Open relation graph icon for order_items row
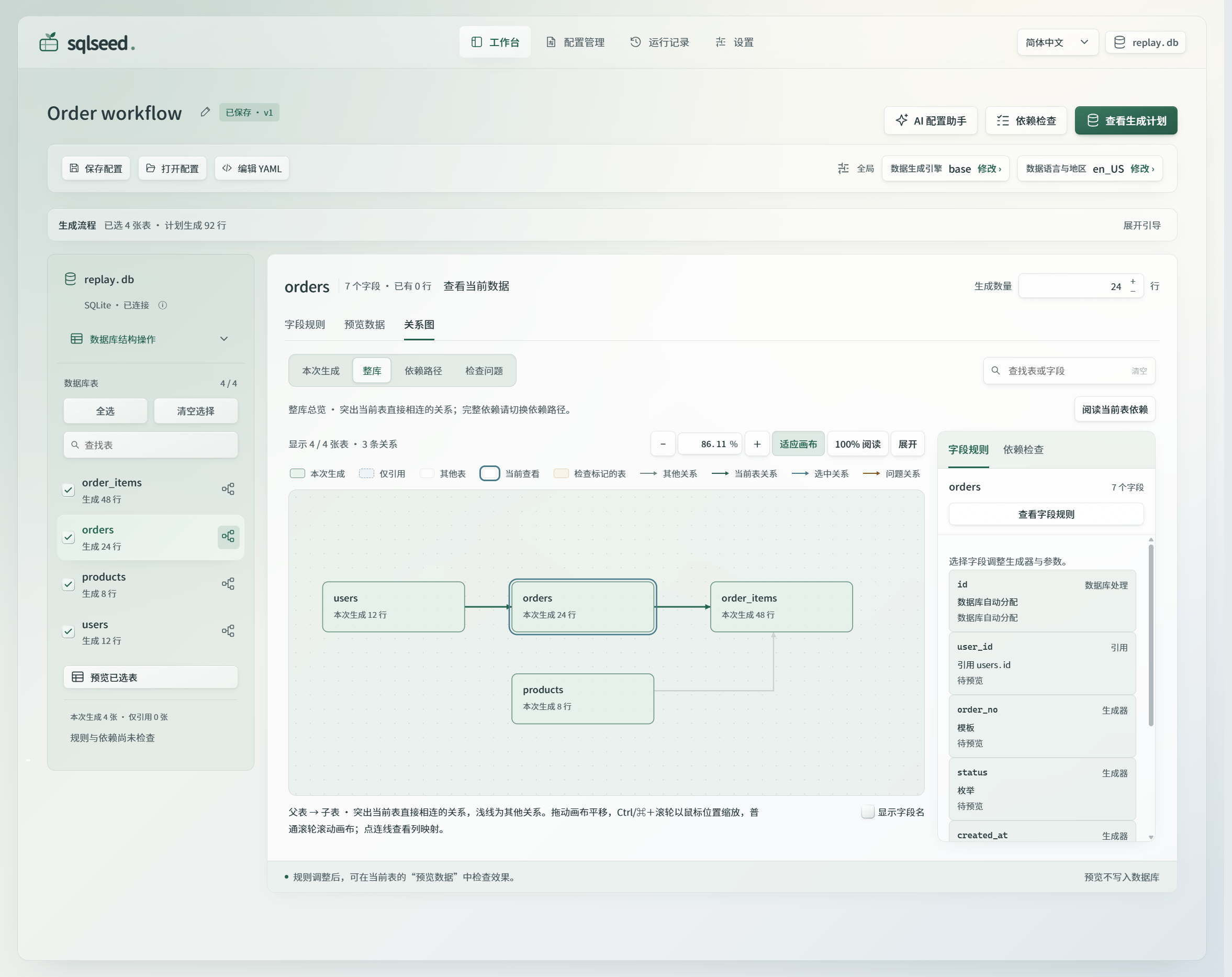 coord(228,490)
